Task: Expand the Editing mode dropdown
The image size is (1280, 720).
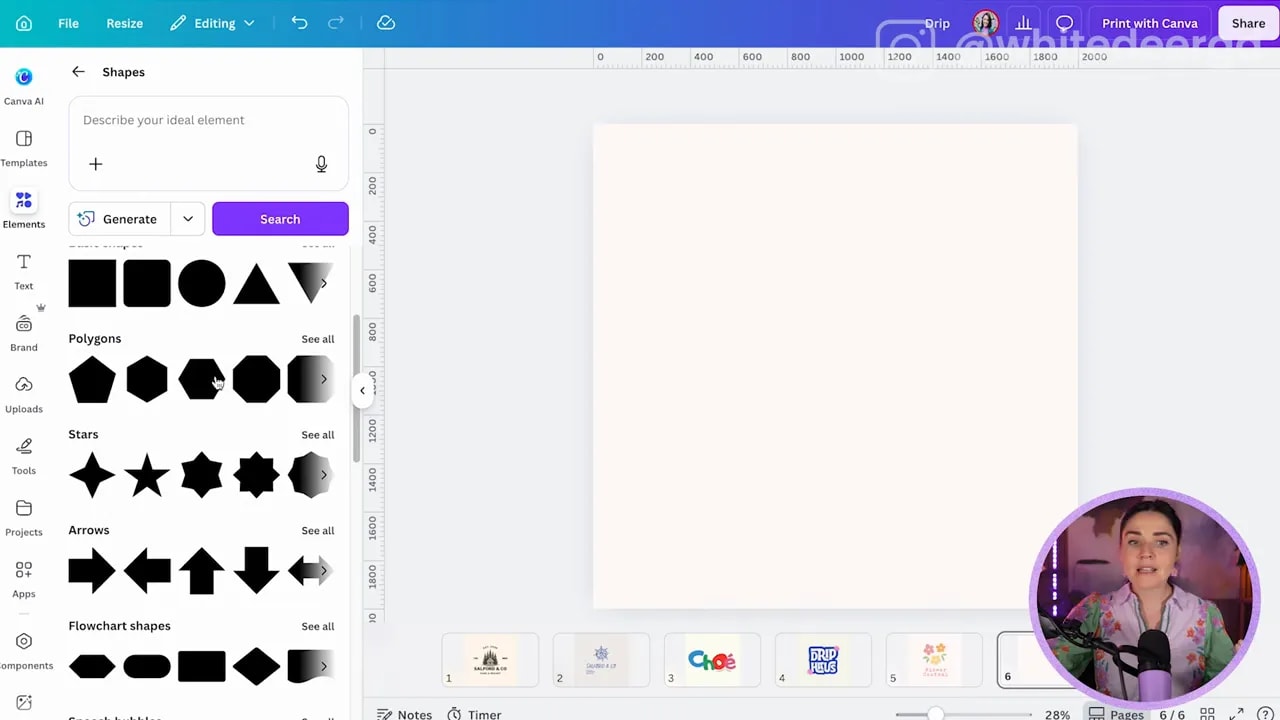Action: tap(212, 23)
